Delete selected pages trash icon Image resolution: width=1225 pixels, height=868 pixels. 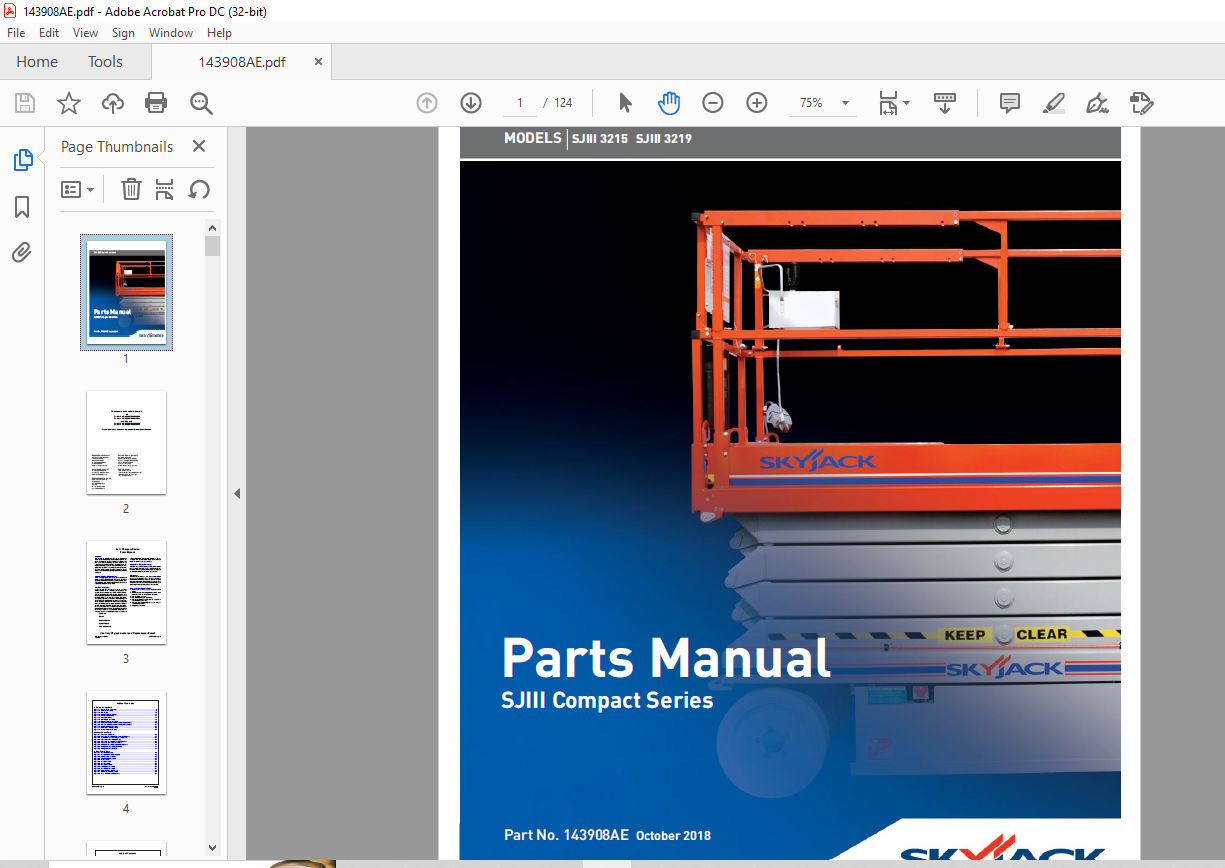coord(131,189)
